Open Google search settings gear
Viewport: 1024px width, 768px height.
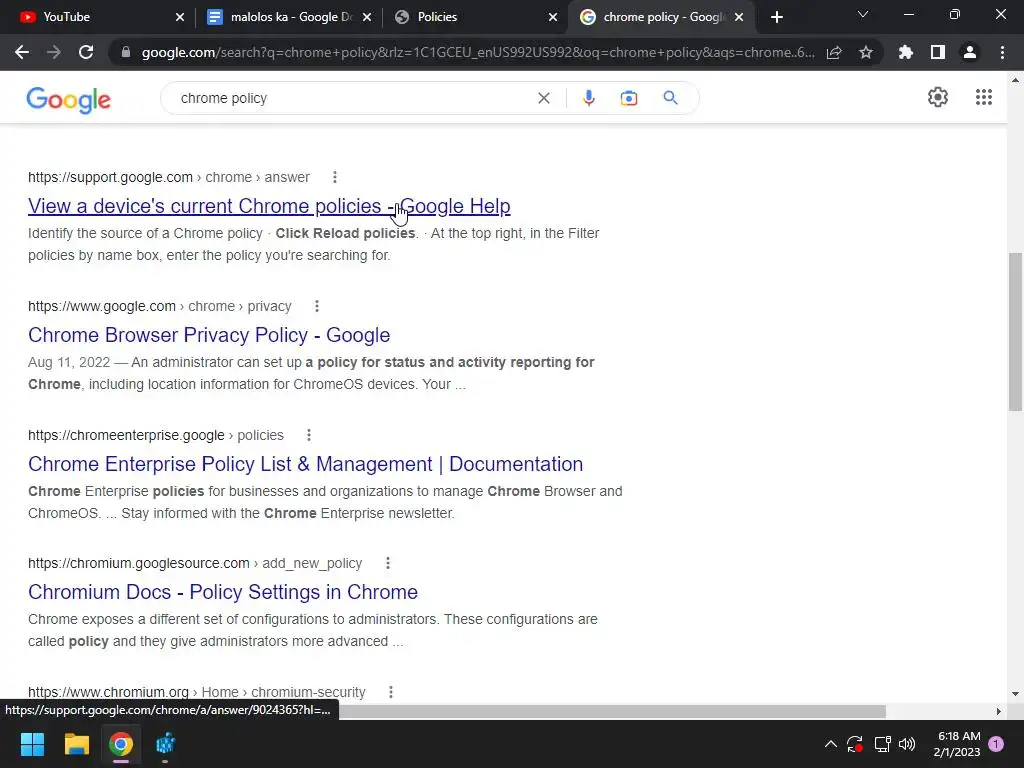(938, 97)
